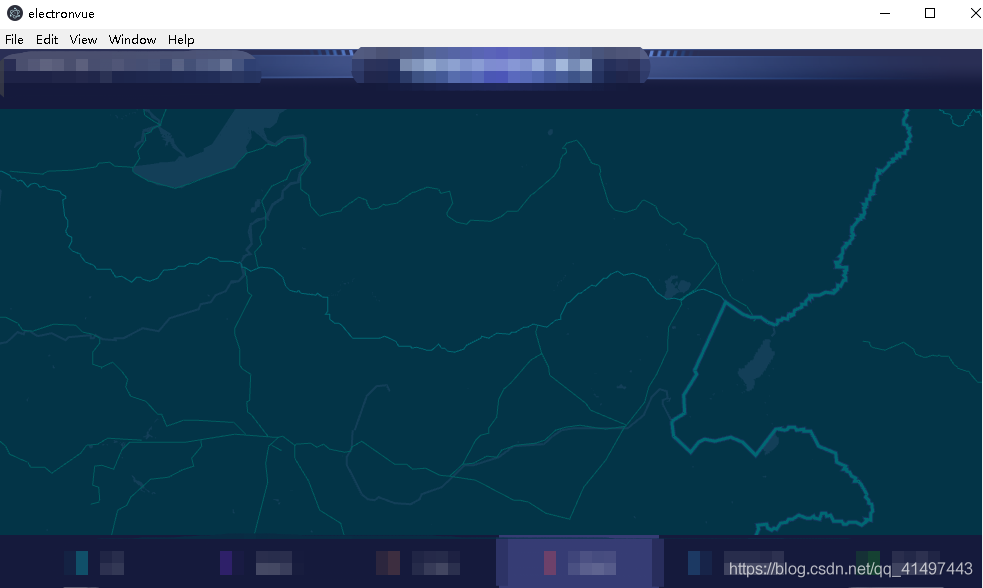Select the bottom tab with brown icon
The image size is (983, 588).
418,562
